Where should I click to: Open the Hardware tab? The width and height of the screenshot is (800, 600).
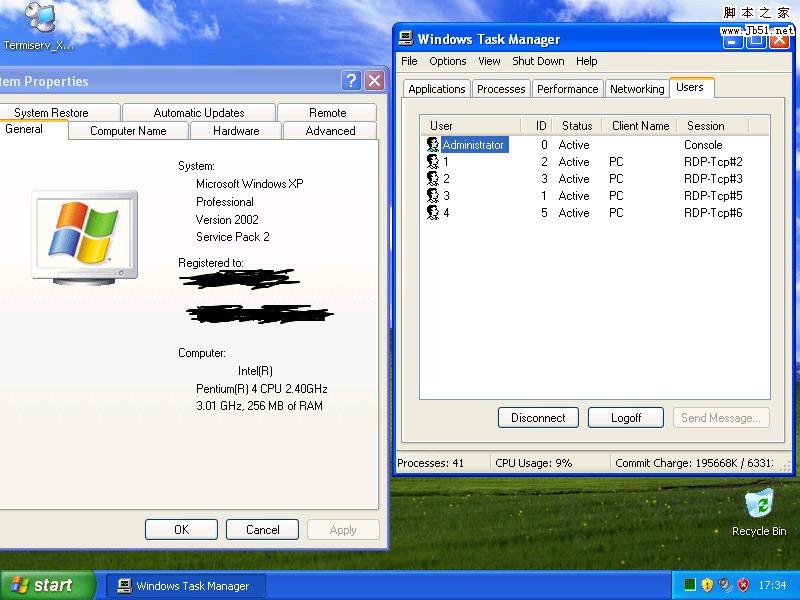click(x=236, y=131)
